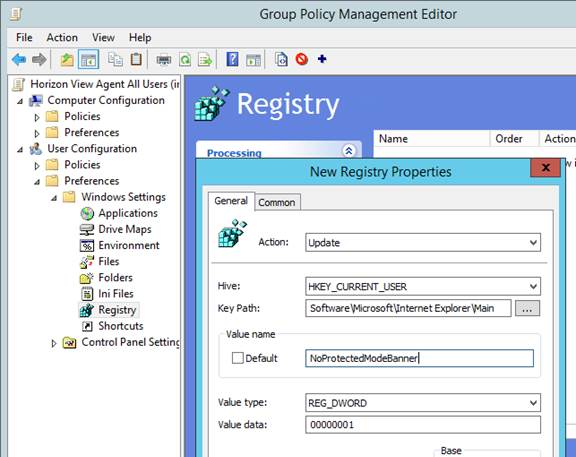The width and height of the screenshot is (576, 457).
Task: Select Folders node in the tree
Action: (x=115, y=278)
